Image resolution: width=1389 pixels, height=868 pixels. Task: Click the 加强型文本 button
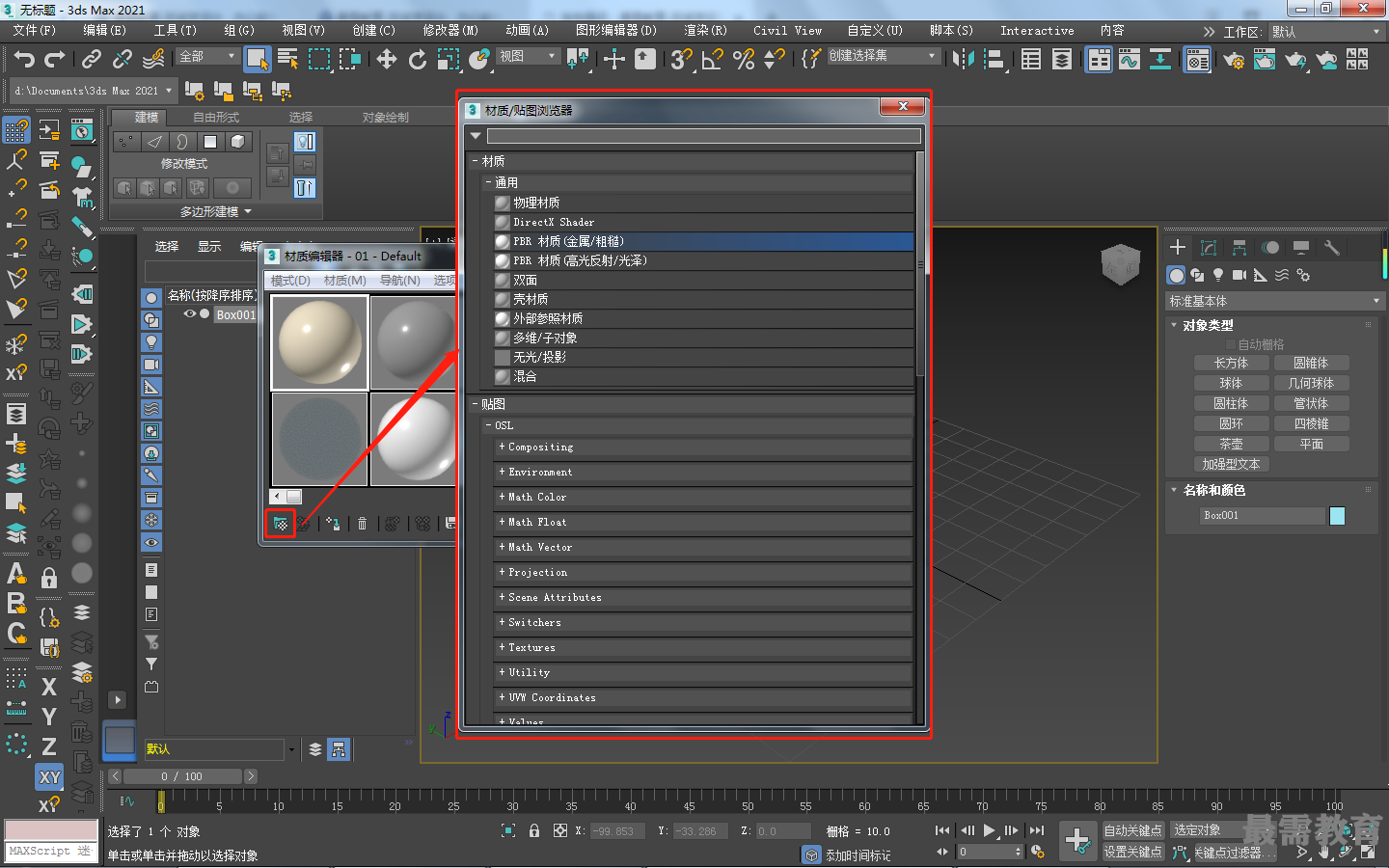(x=1231, y=465)
